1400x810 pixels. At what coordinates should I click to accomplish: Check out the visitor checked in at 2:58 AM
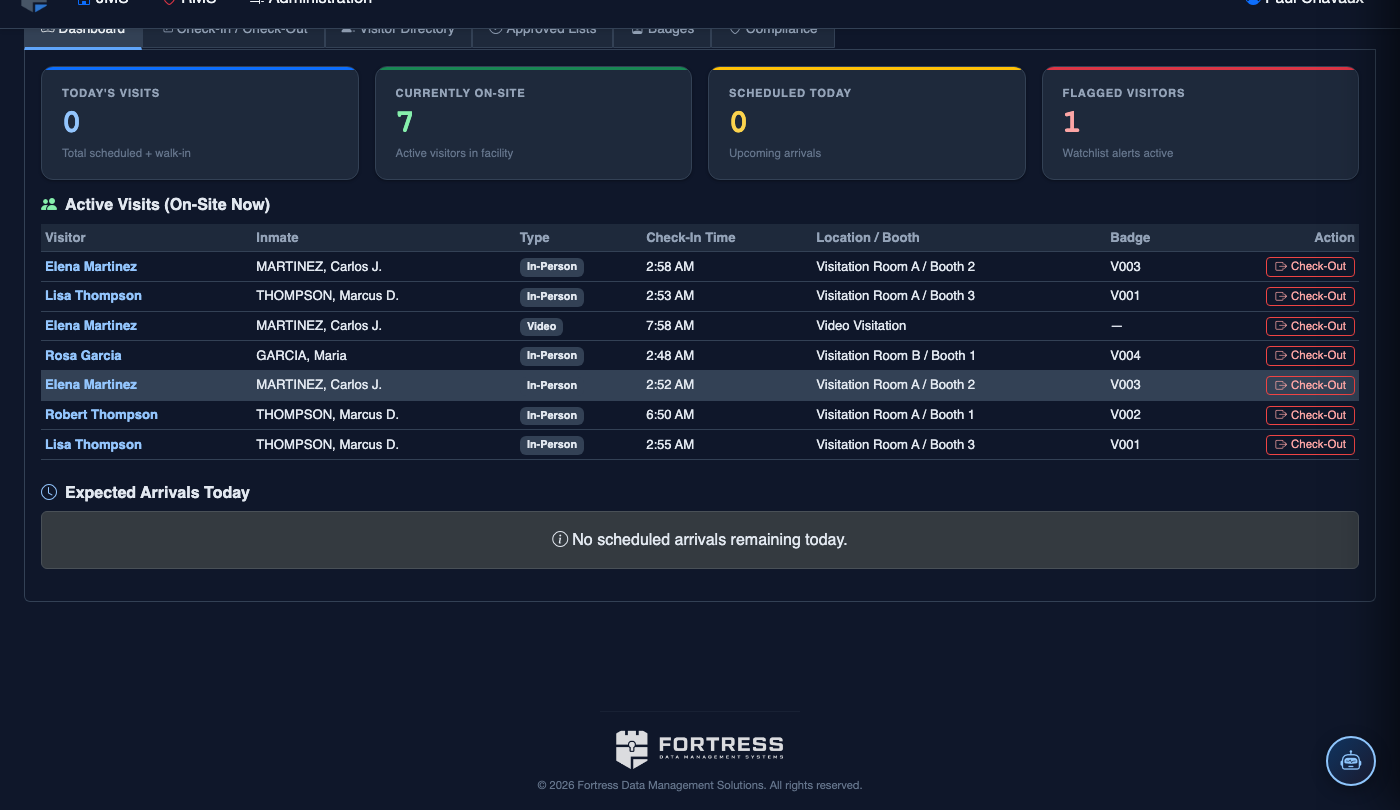1310,267
